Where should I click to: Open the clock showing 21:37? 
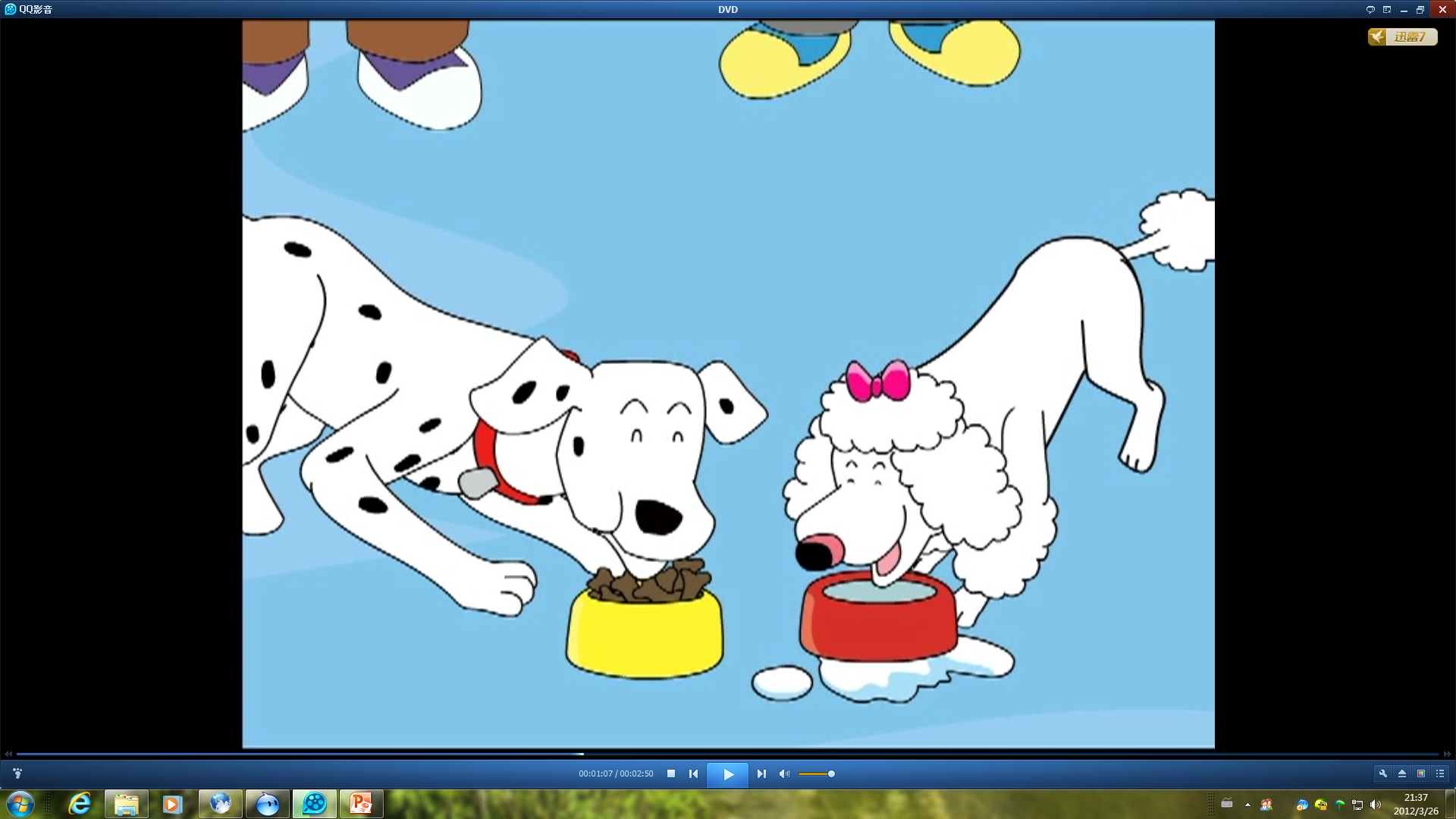[x=1416, y=804]
